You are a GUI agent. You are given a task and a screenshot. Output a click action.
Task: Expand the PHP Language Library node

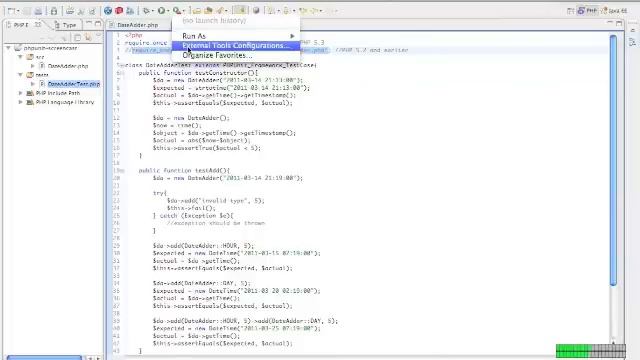coord(20,102)
